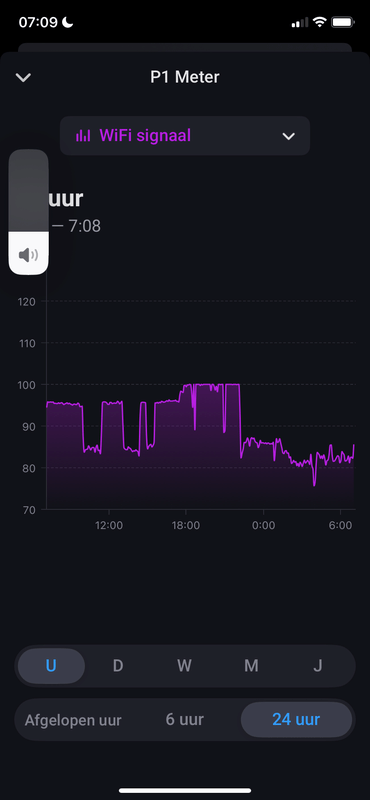Viewport: 370px width, 800px height.
Task: Tap the 70 label on the y-axis
Action: [x=29, y=510]
